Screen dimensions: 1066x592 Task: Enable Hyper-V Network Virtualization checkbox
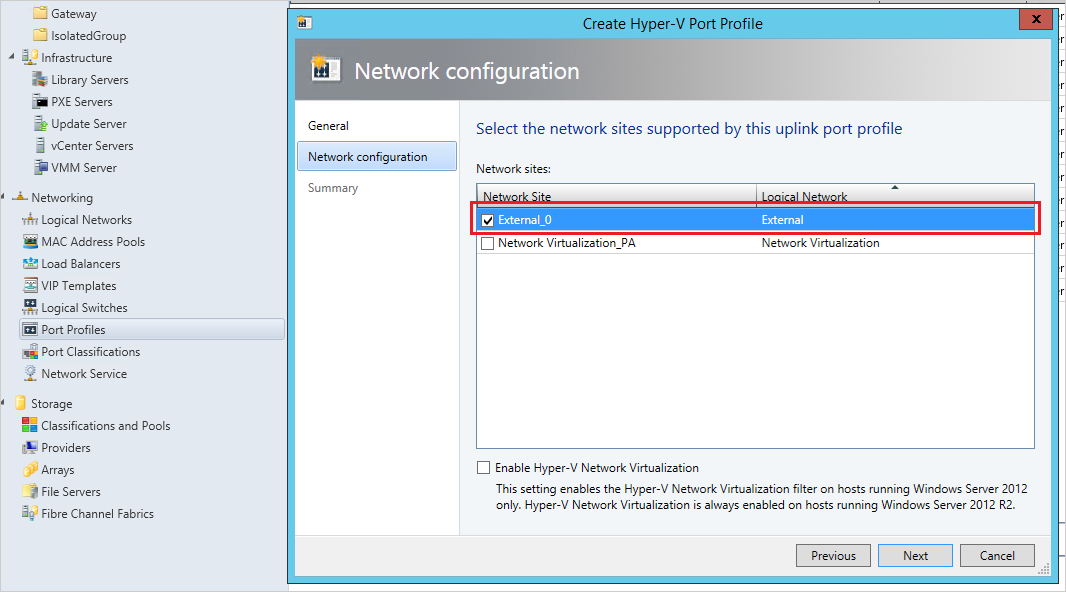point(483,468)
